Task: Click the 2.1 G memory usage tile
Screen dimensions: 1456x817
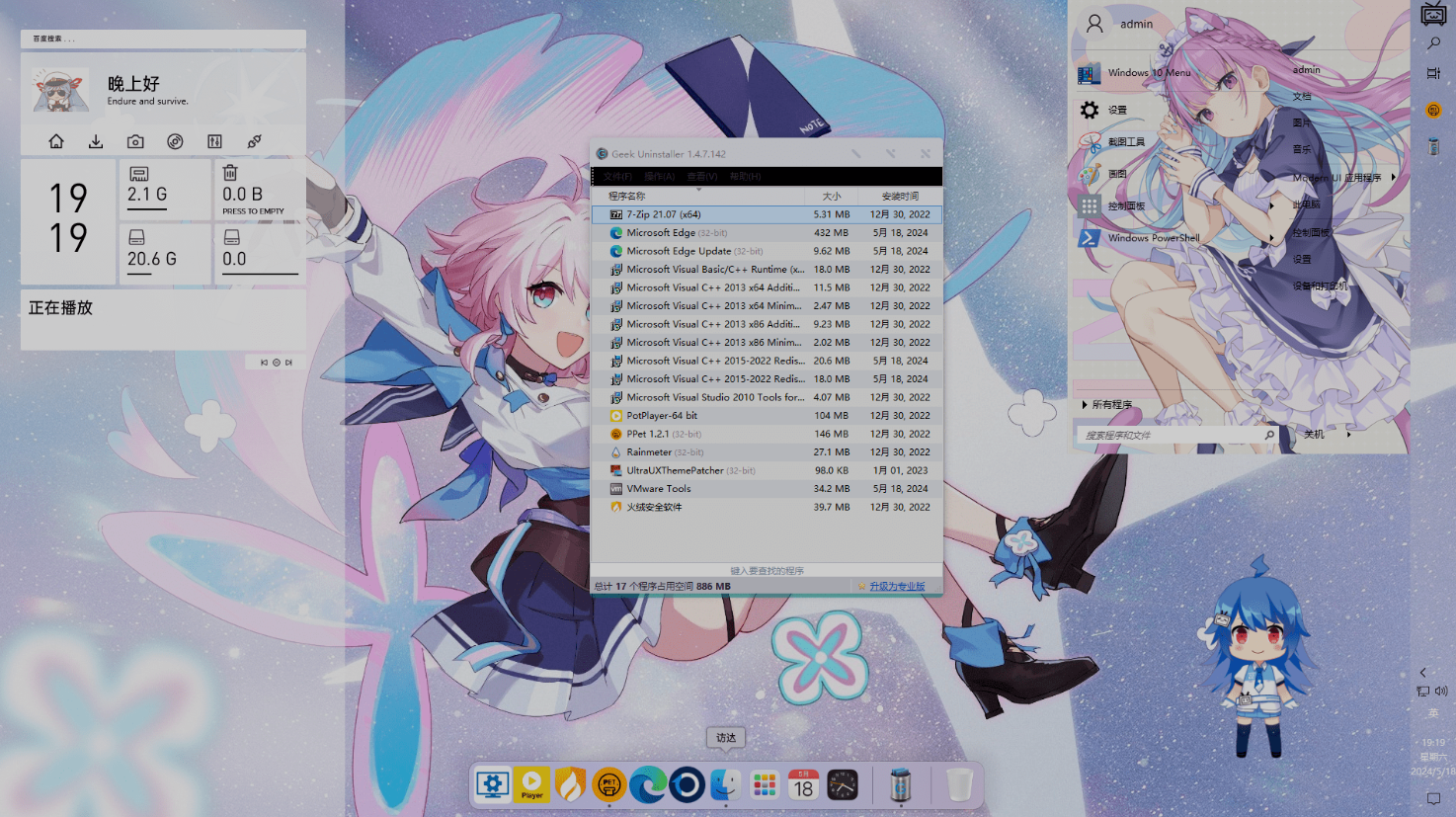Action: (165, 190)
